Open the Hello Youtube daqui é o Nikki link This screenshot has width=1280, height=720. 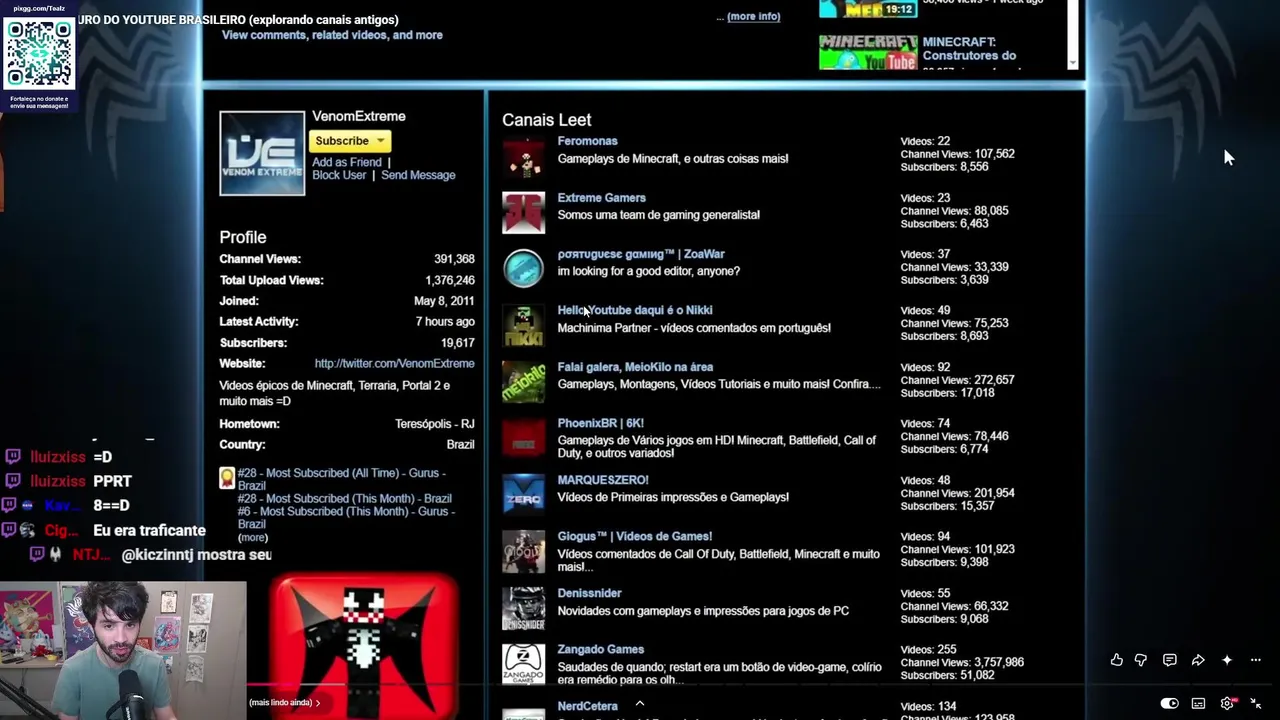point(635,310)
